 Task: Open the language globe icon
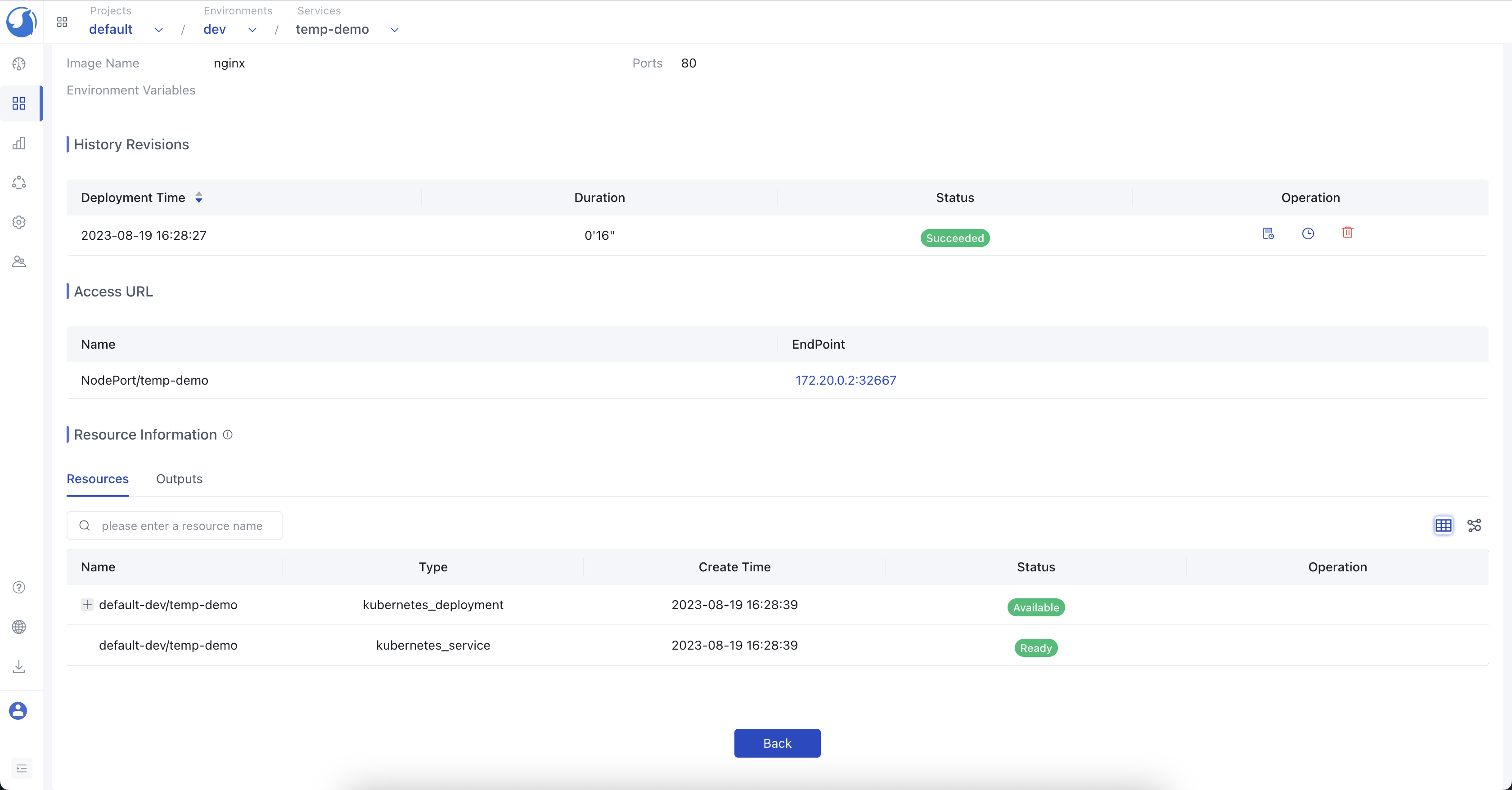[x=19, y=627]
